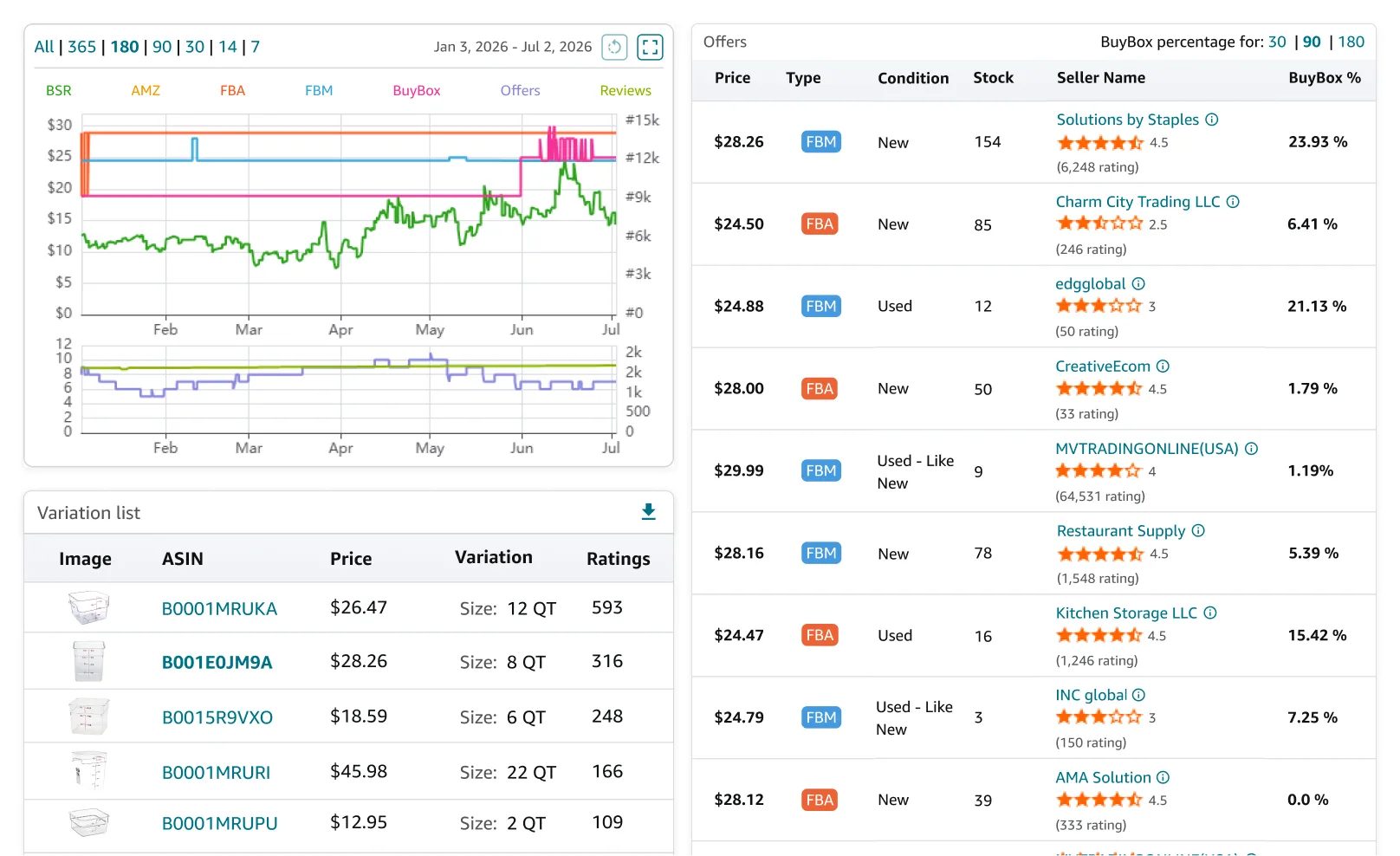The height and width of the screenshot is (856, 1400).
Task: Click info icon next to CreativeEcom
Action: (1163, 366)
